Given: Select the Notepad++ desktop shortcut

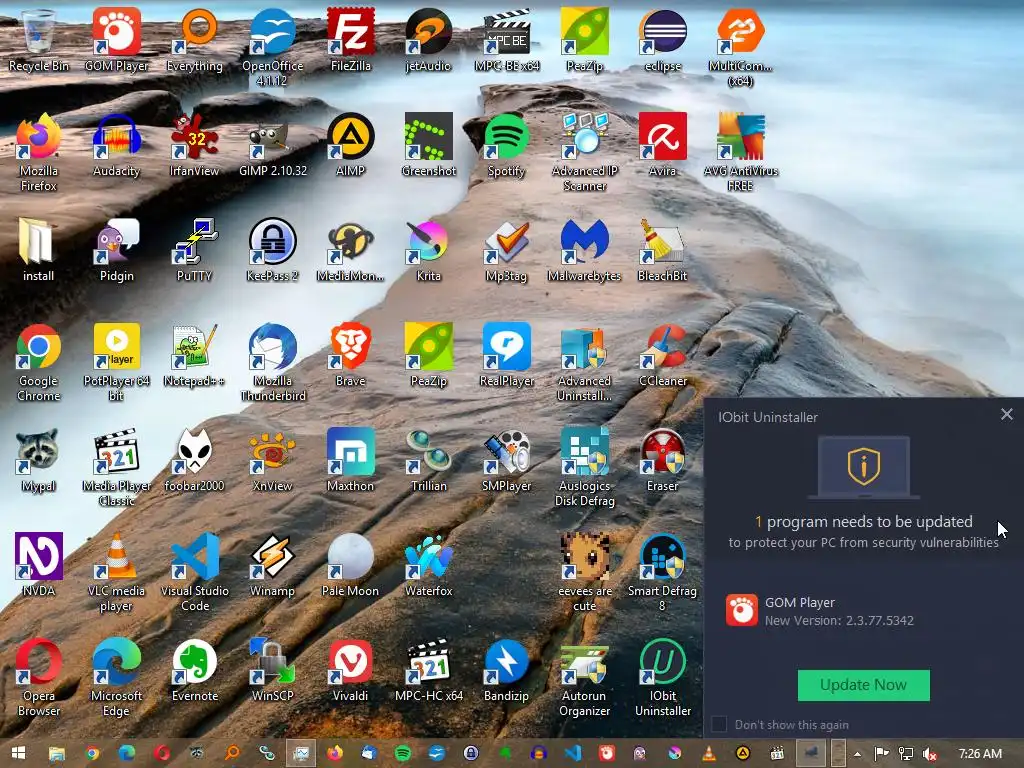Looking at the screenshot, I should click(x=195, y=355).
